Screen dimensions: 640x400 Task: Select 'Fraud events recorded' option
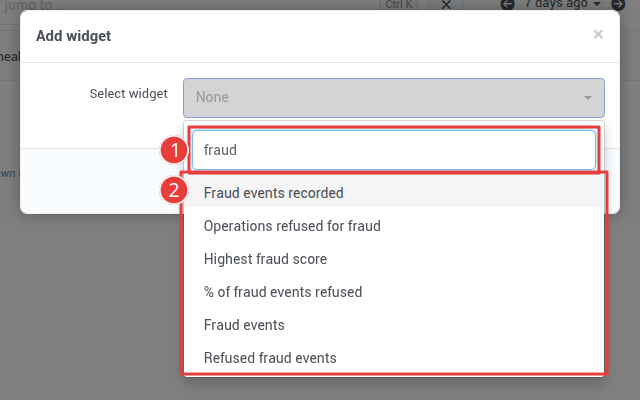click(394, 193)
